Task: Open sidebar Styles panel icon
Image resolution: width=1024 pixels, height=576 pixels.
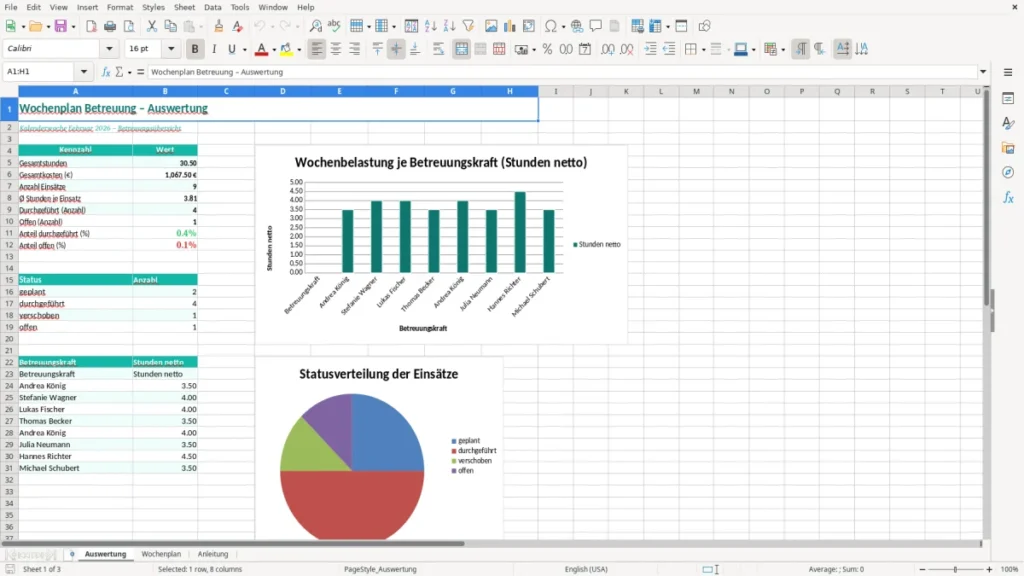Action: pos(1008,123)
